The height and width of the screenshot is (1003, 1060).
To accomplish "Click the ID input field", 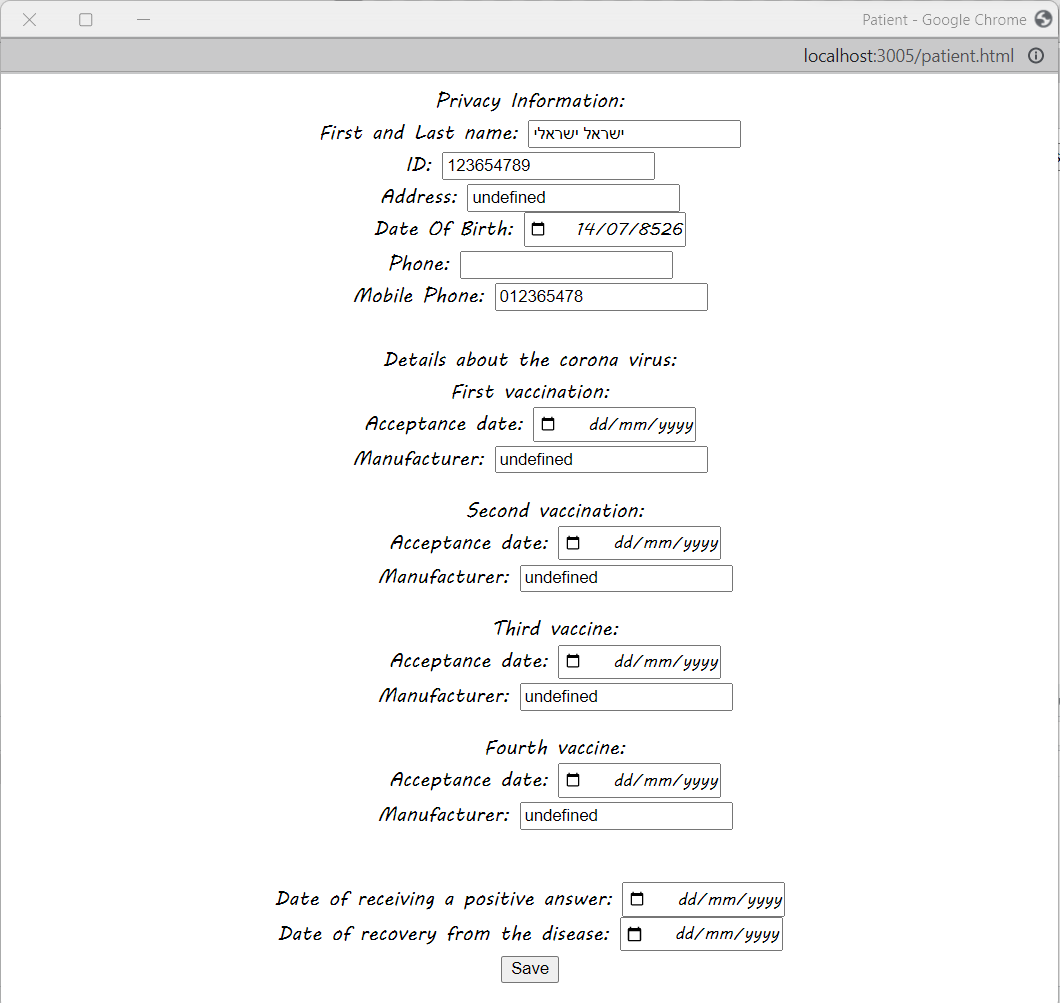I will 548,166.
